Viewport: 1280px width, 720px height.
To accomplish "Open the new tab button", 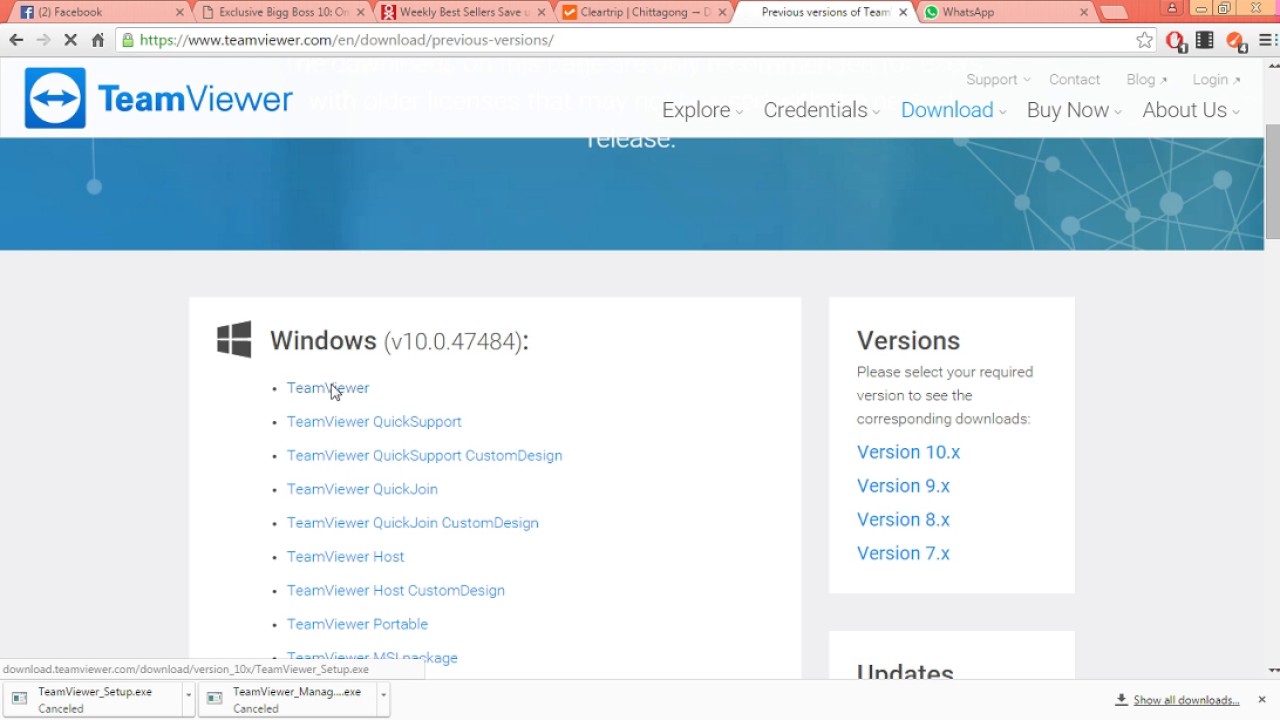I will [1113, 12].
